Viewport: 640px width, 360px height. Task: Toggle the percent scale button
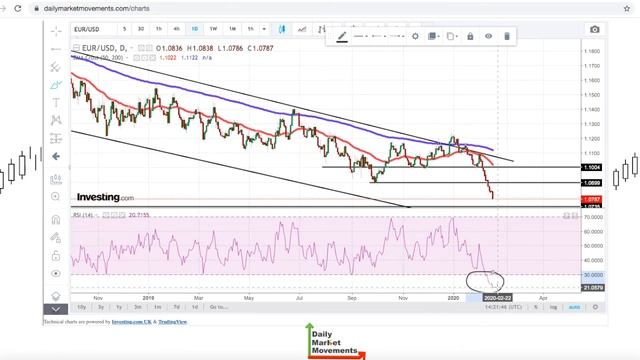(536, 307)
